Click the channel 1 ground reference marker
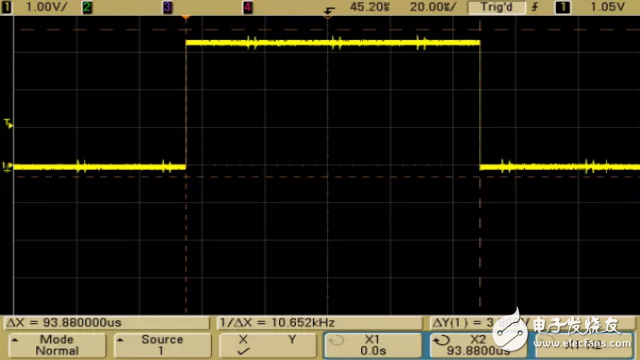The image size is (640, 360). tap(7, 166)
